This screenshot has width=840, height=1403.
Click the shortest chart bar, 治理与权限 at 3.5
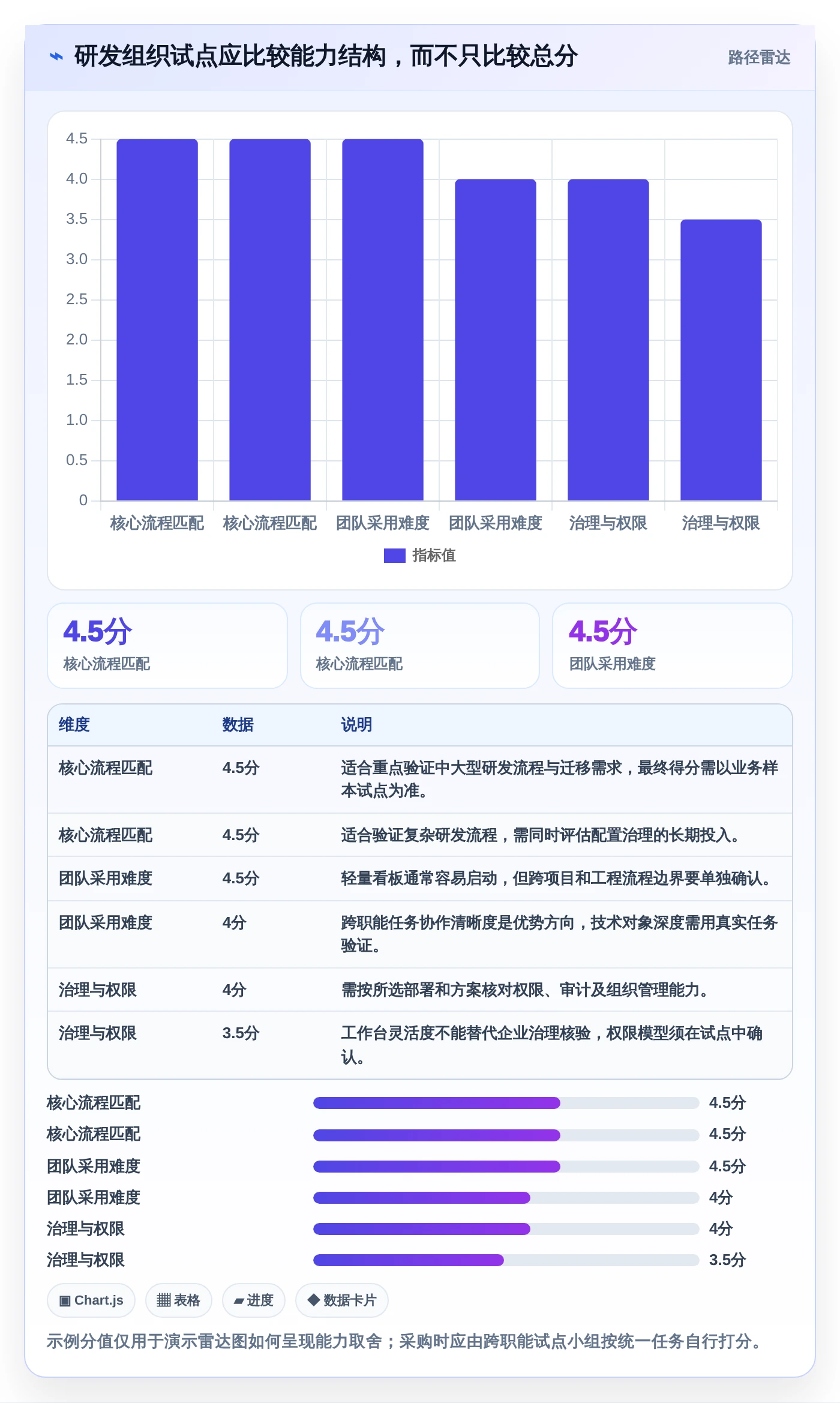coord(721,360)
